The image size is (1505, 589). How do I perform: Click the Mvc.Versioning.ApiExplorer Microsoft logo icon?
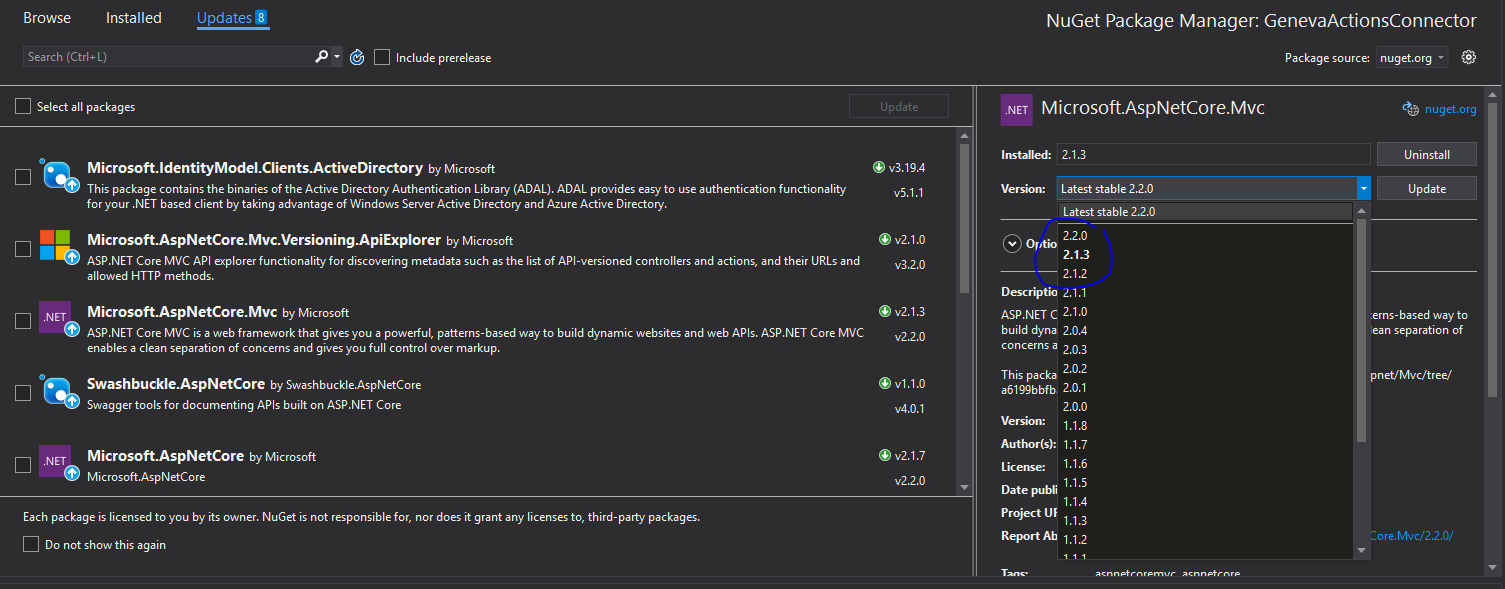coord(58,247)
